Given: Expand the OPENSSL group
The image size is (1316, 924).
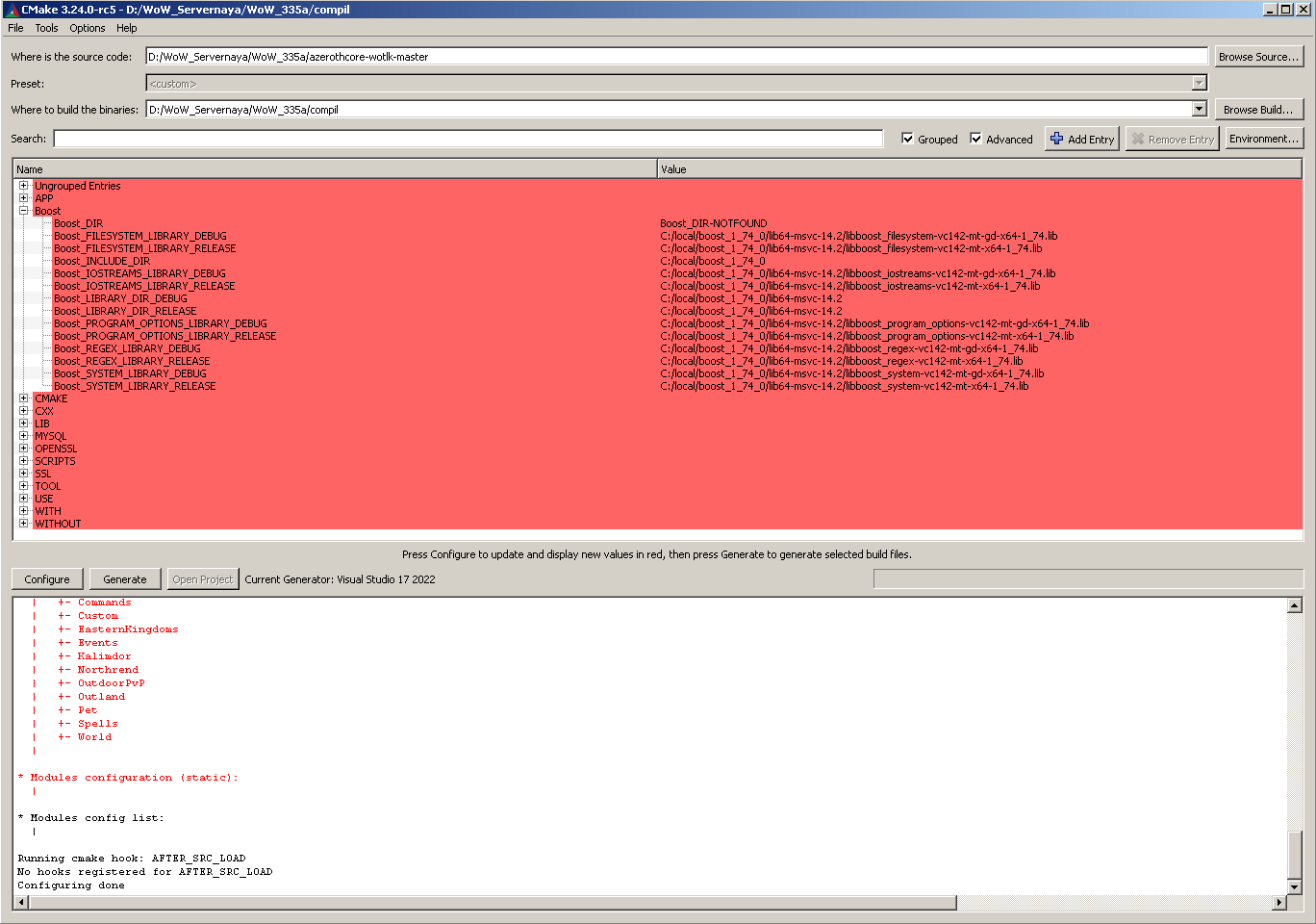Looking at the screenshot, I should (24, 448).
